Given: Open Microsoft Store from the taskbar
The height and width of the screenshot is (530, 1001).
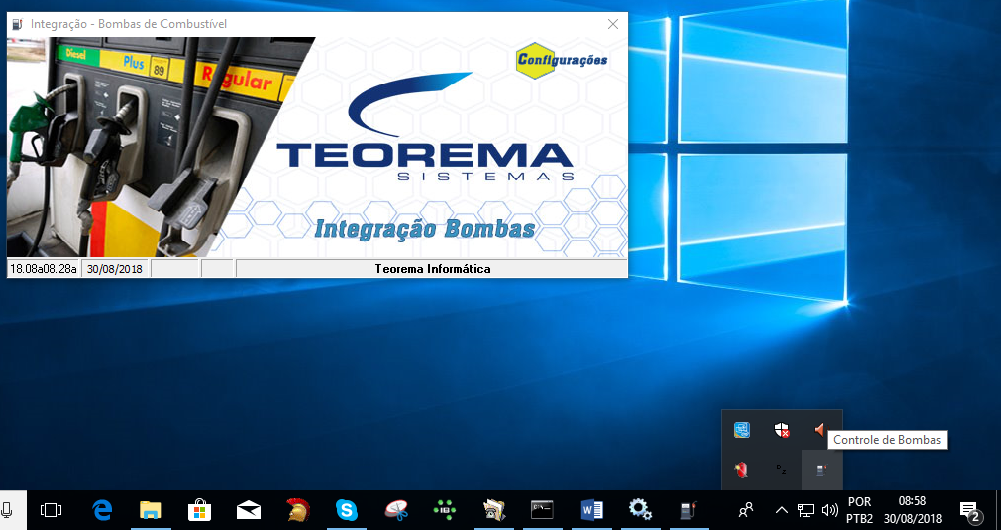Looking at the screenshot, I should point(200,510).
